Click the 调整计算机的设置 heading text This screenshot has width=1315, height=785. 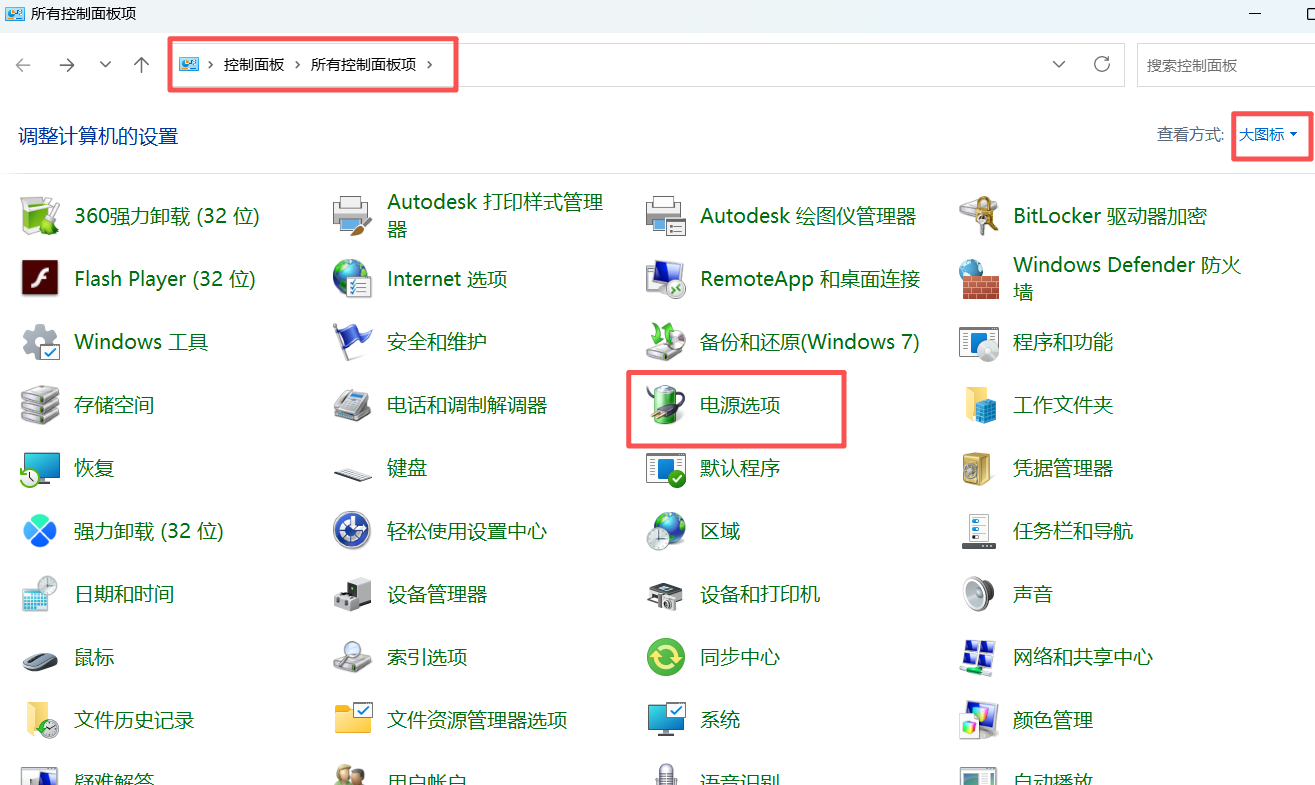(x=98, y=136)
